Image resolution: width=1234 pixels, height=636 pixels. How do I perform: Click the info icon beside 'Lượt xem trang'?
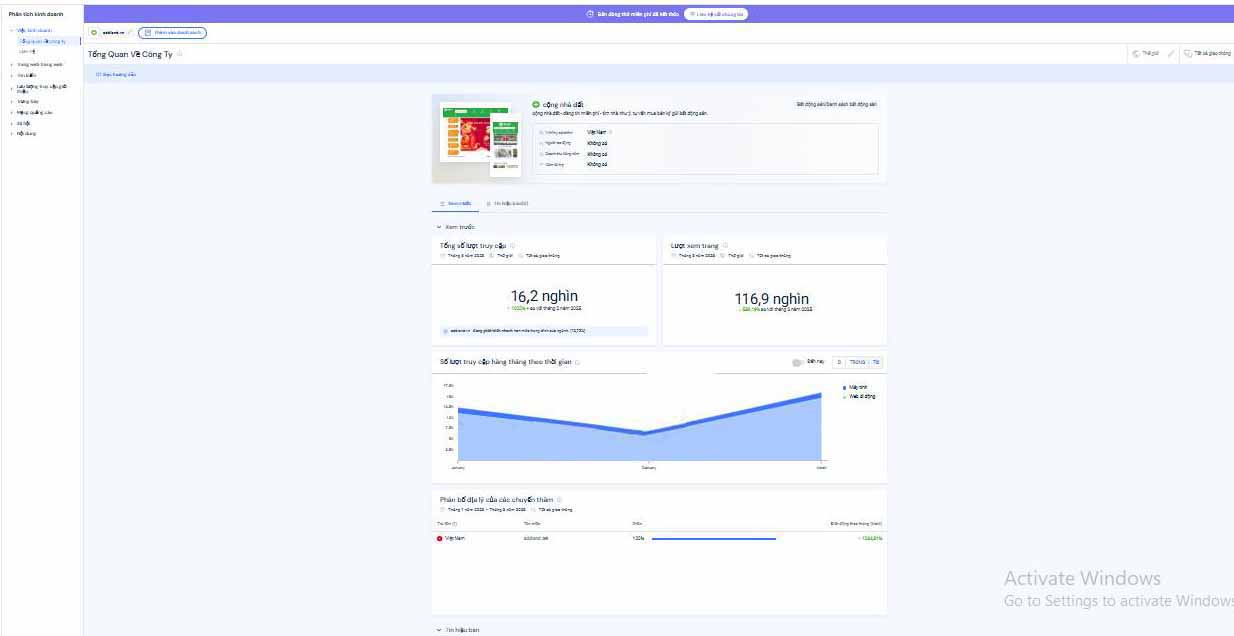(725, 245)
